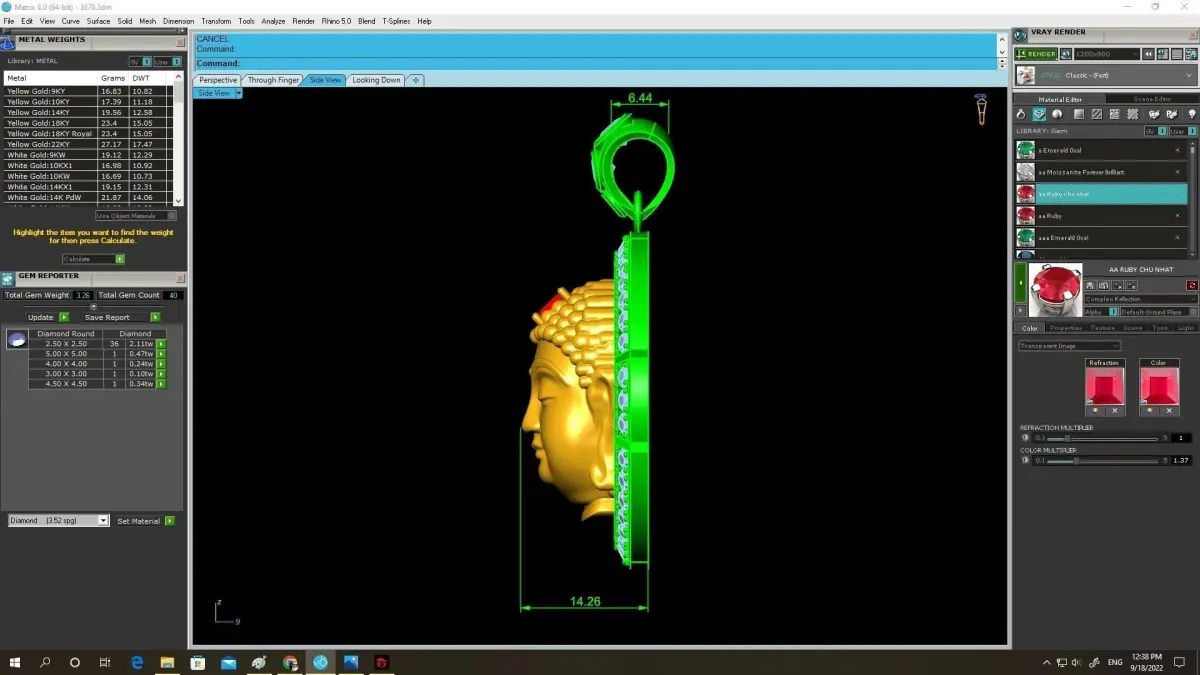
Task: Click the Metal Weights list scrollbar down arrow
Action: pyautogui.click(x=178, y=200)
